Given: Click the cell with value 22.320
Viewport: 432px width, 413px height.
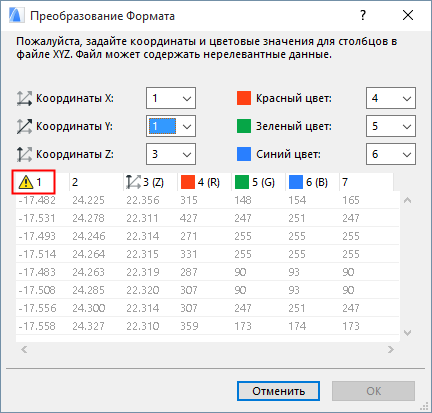Looking at the screenshot, I should [x=143, y=290].
